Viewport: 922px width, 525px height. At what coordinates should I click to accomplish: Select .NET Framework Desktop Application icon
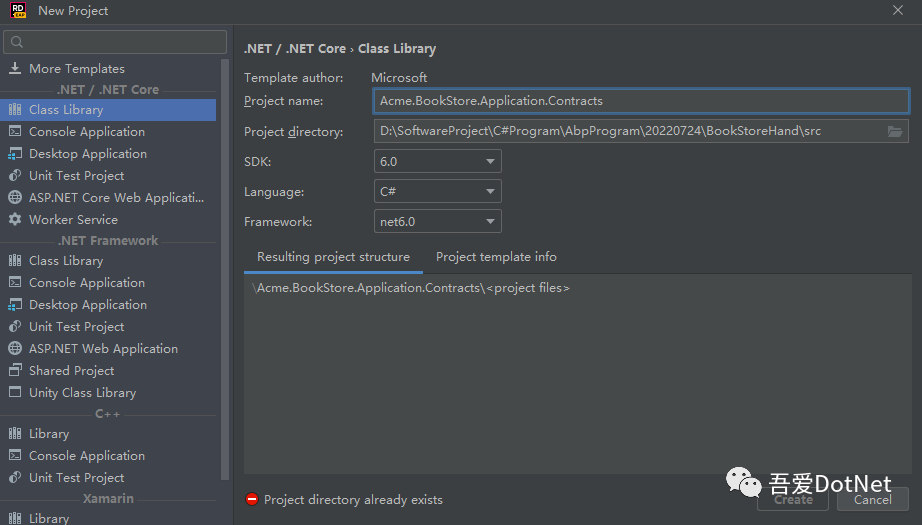click(15, 305)
